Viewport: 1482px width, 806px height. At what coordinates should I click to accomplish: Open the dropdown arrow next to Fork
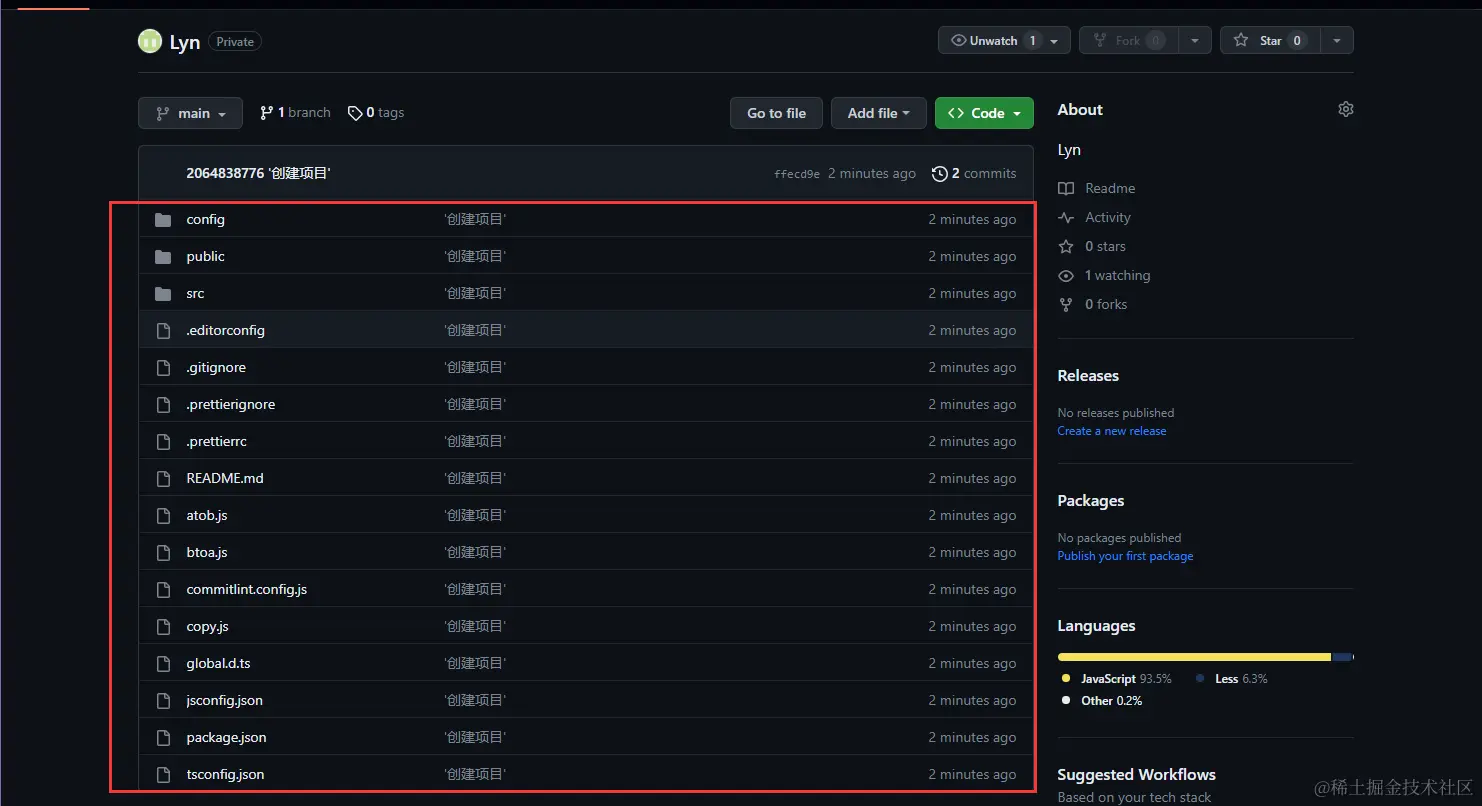pyautogui.click(x=1195, y=40)
